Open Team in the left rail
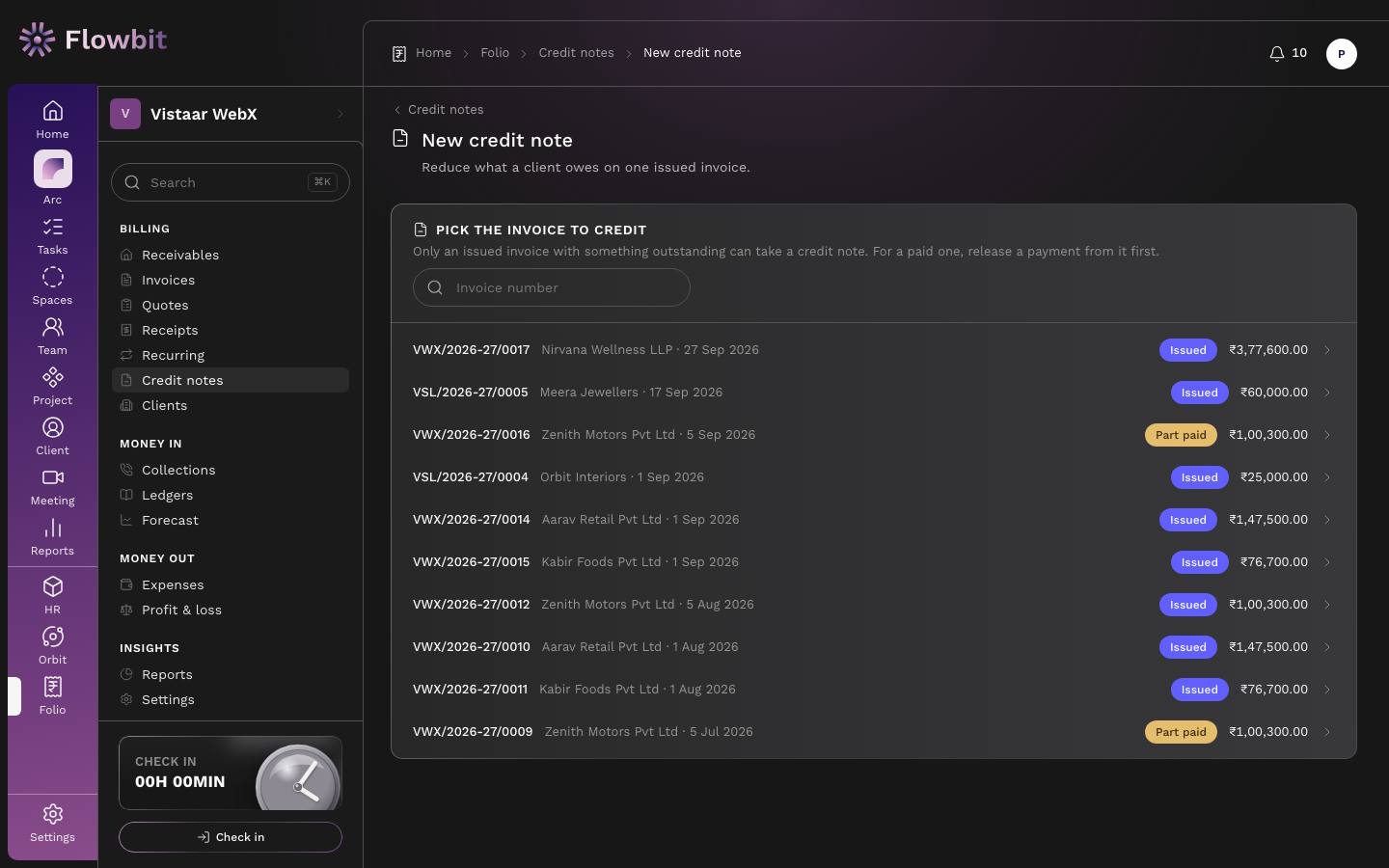This screenshot has width=1389, height=868. point(52,337)
